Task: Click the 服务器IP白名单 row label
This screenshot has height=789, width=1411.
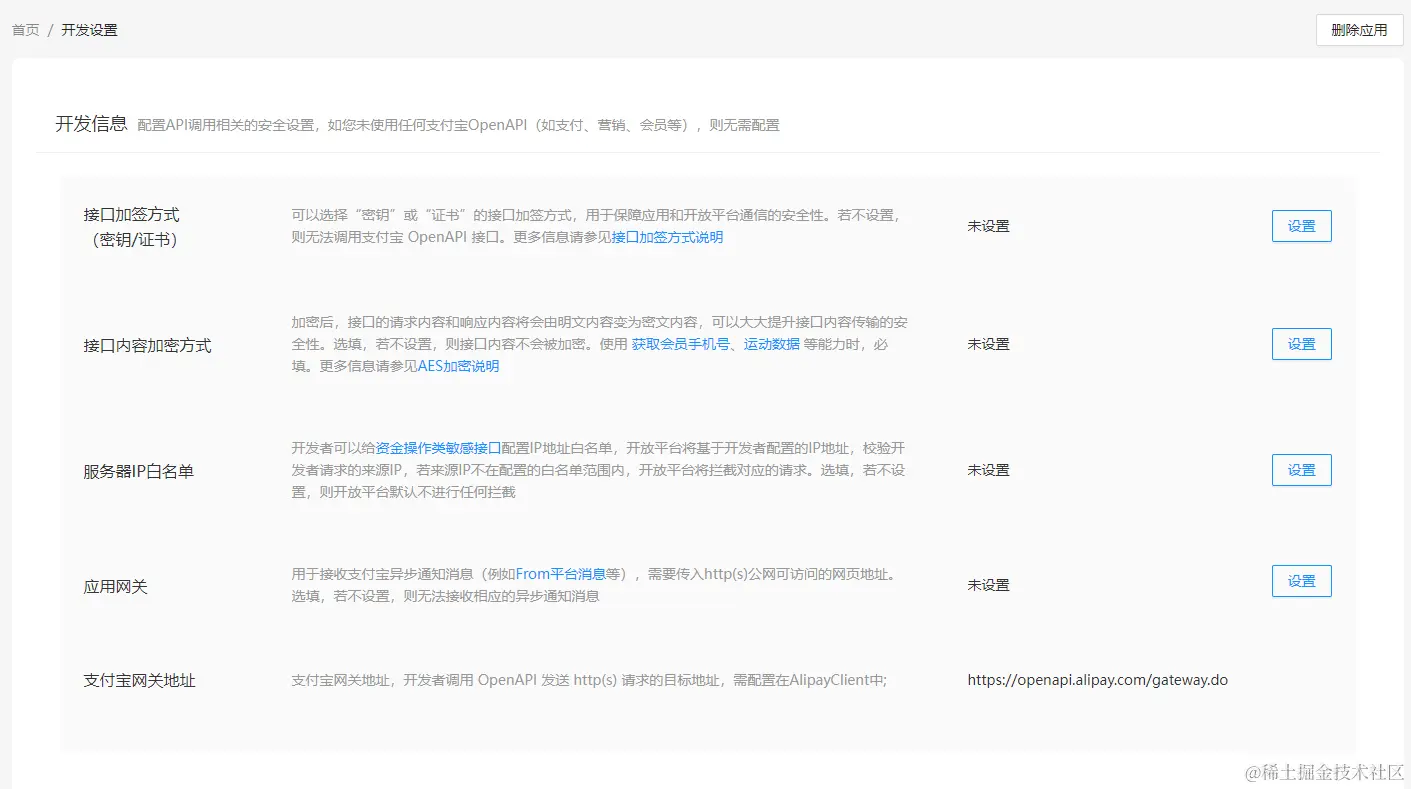Action: click(139, 471)
